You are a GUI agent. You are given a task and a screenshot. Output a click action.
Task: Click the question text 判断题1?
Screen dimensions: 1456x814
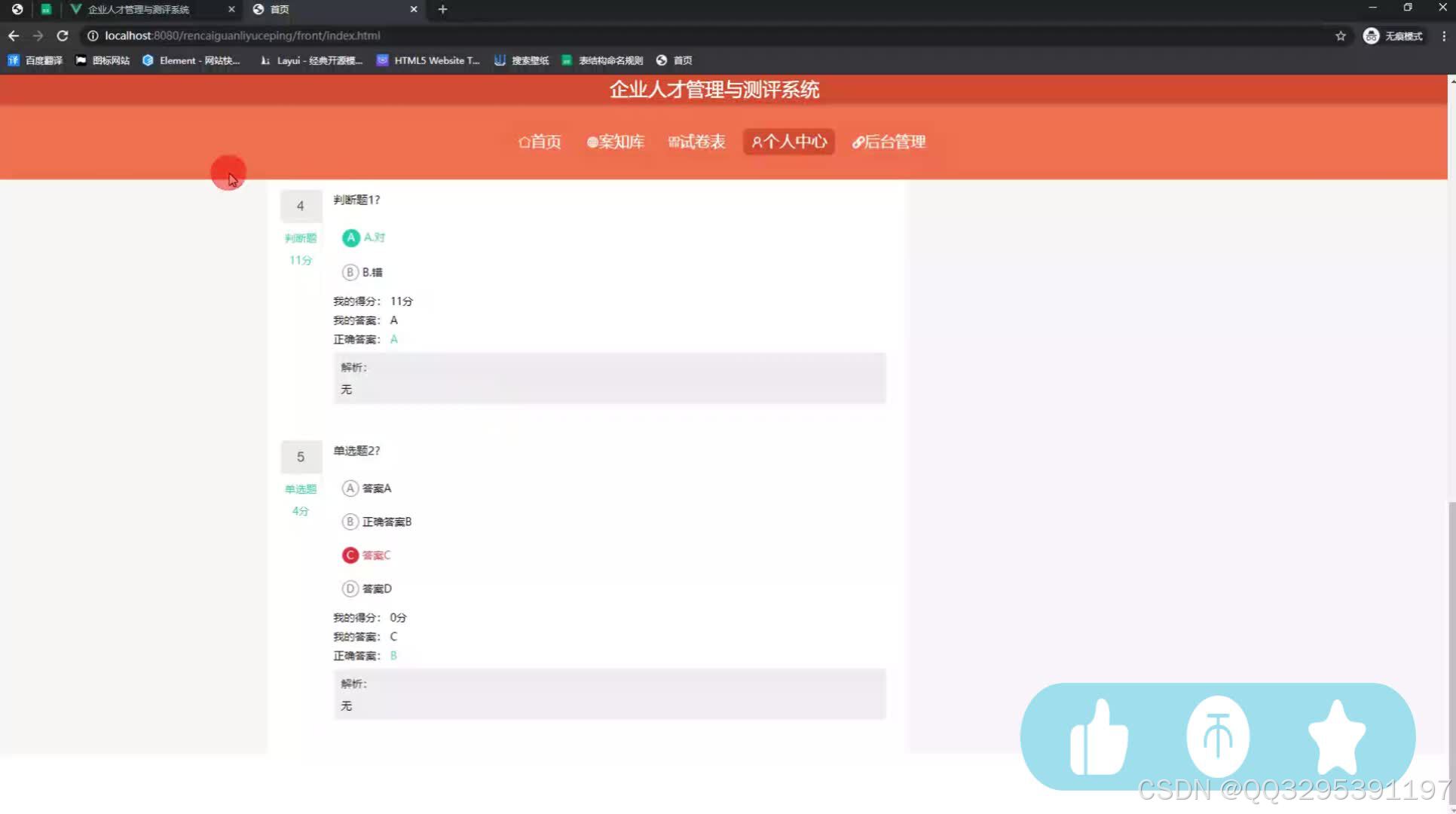[356, 200]
